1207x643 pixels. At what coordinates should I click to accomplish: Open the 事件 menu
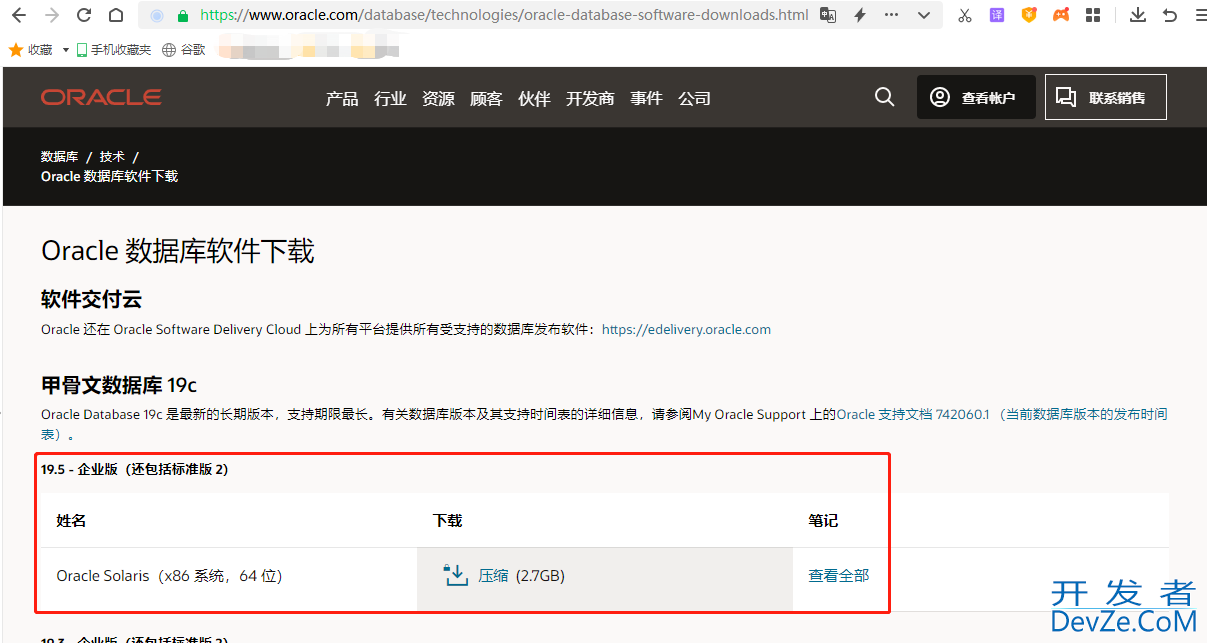646,98
